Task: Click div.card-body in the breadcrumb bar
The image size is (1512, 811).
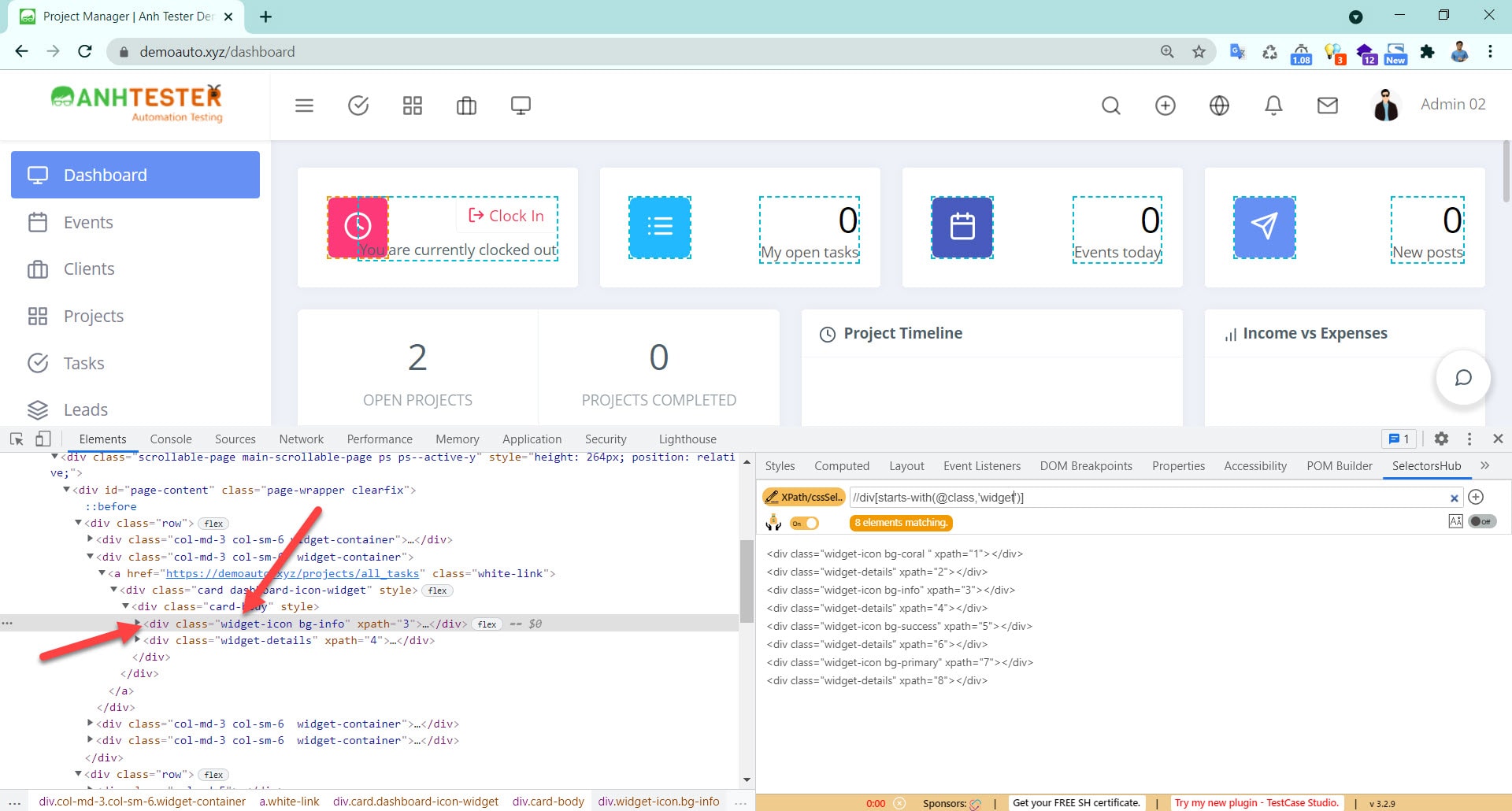Action: pos(548,802)
